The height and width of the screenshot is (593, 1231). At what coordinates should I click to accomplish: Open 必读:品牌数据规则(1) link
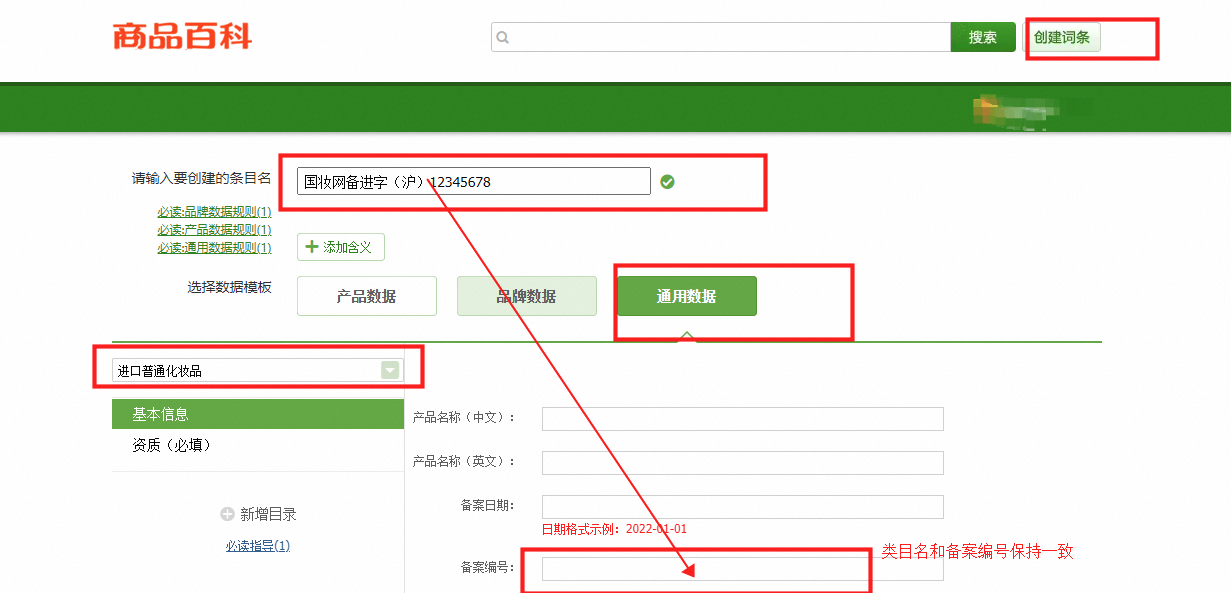tap(214, 212)
